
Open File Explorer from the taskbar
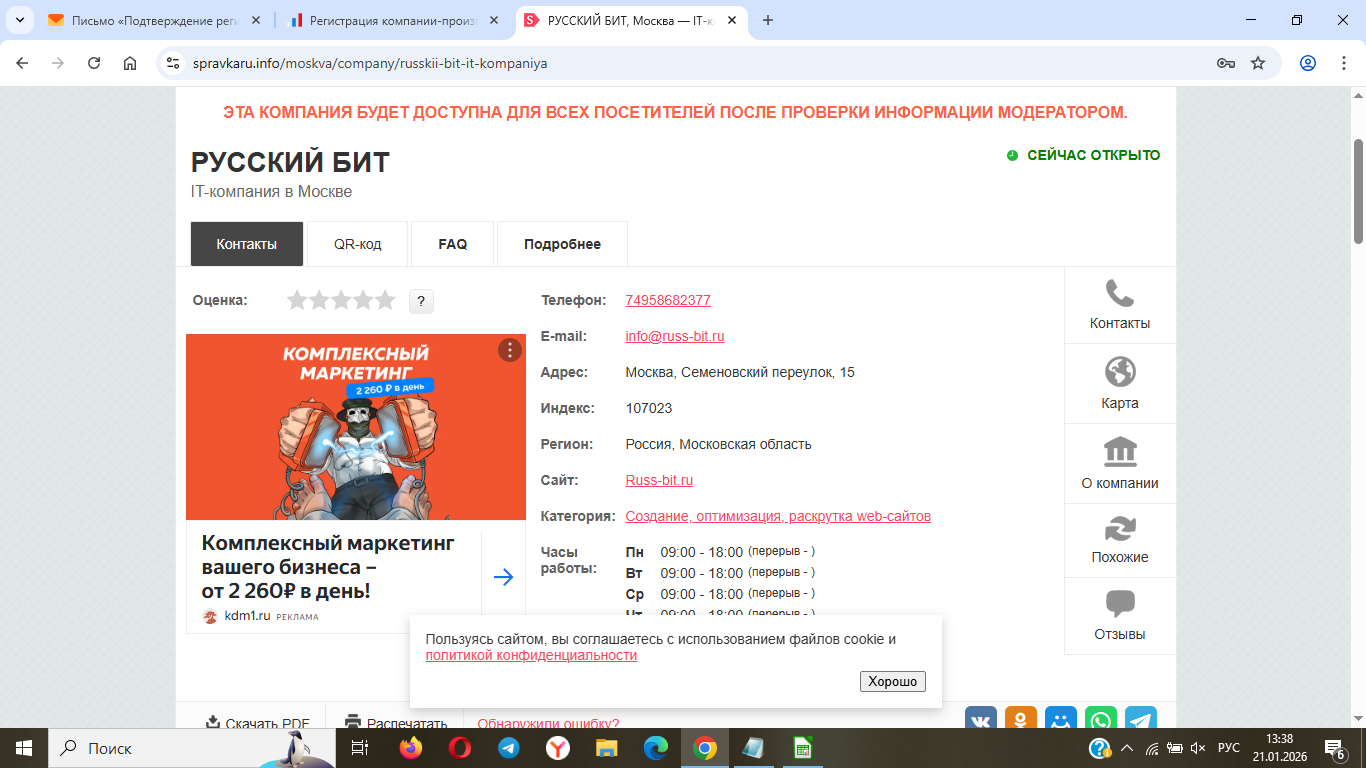coord(607,748)
